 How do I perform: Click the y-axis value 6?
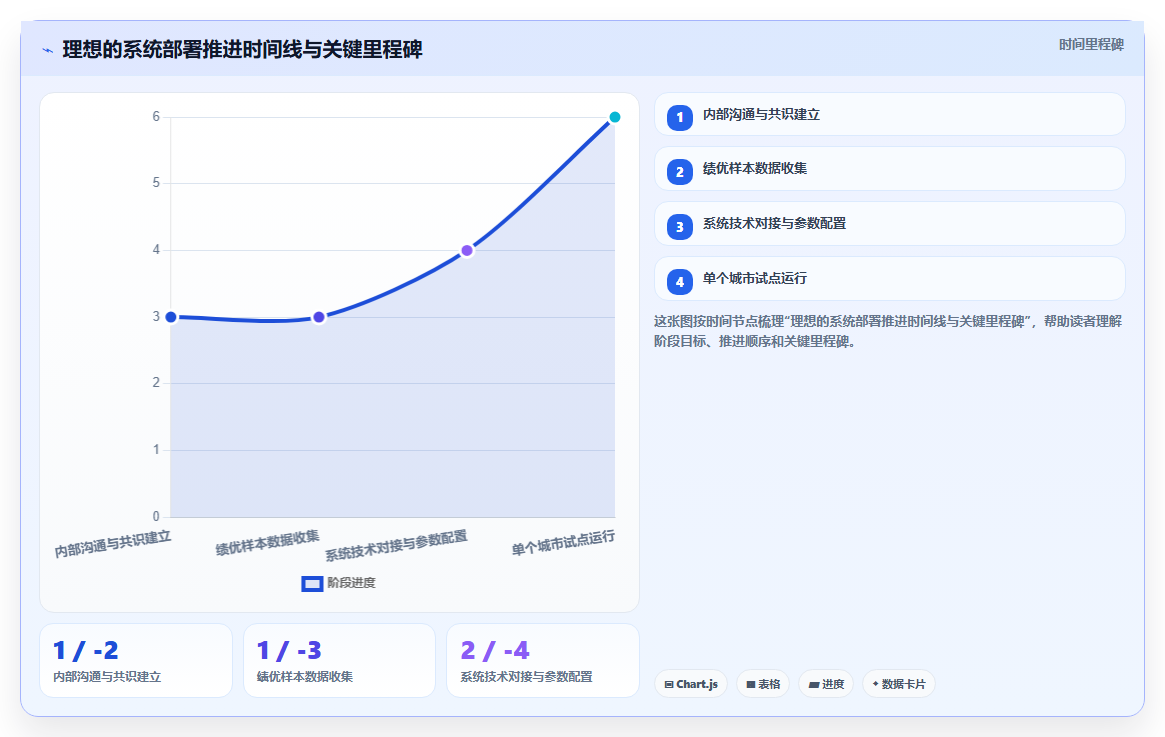[156, 117]
